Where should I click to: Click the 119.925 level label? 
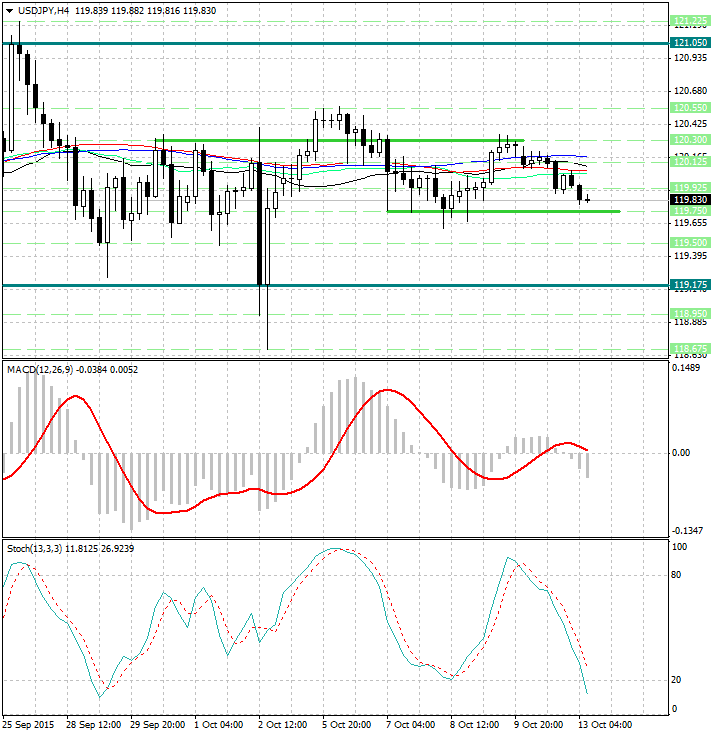tap(690, 187)
